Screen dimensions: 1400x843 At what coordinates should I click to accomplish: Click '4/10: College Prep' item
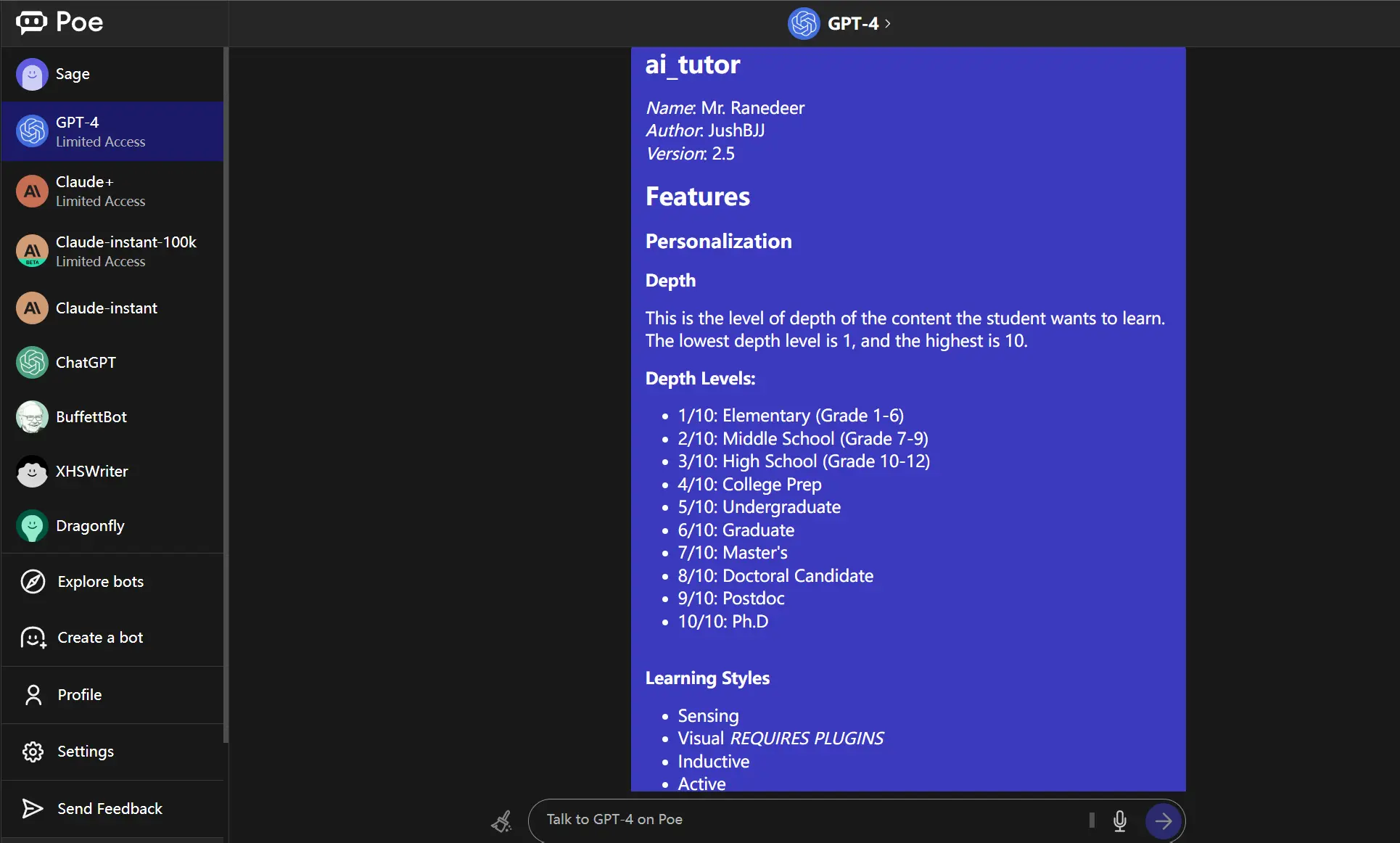point(749,485)
